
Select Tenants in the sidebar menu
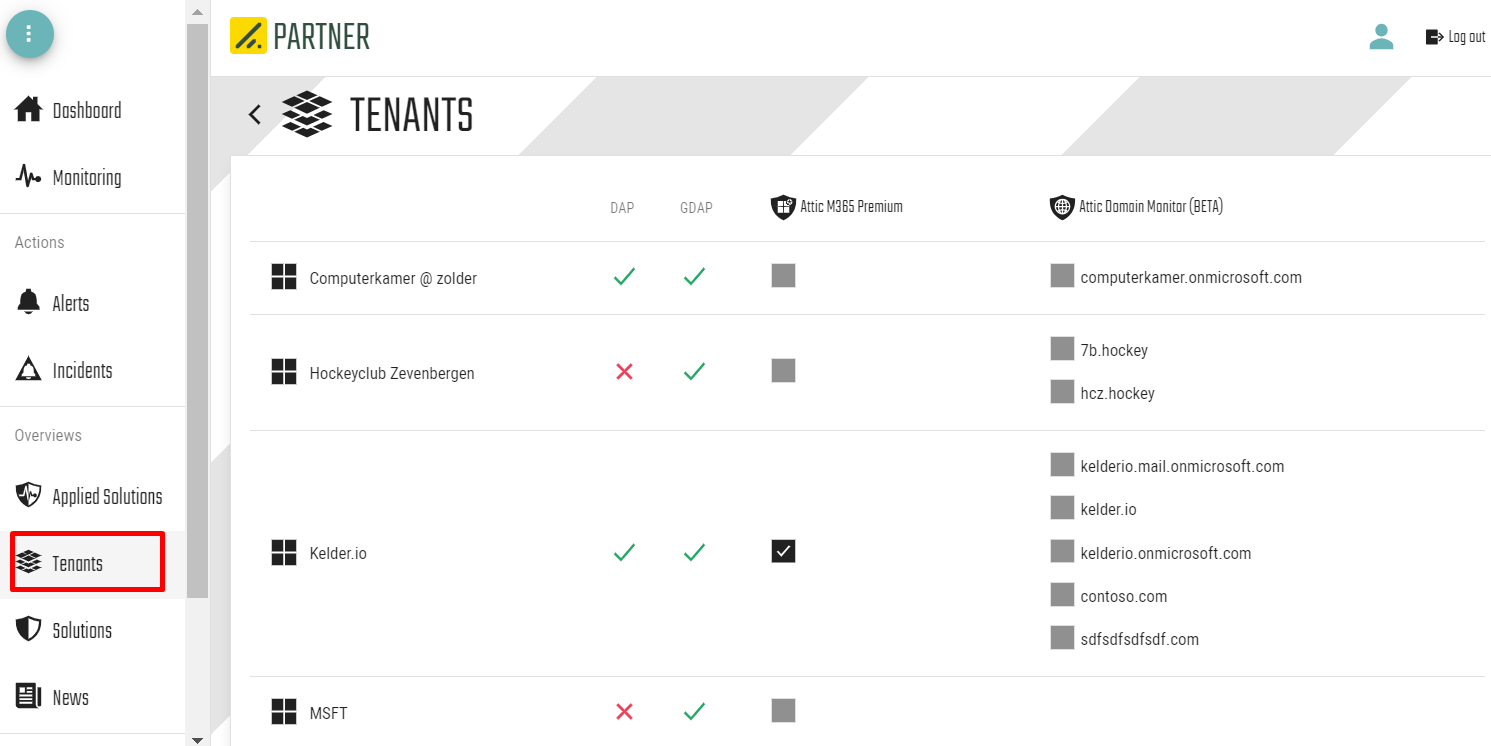tap(88, 563)
